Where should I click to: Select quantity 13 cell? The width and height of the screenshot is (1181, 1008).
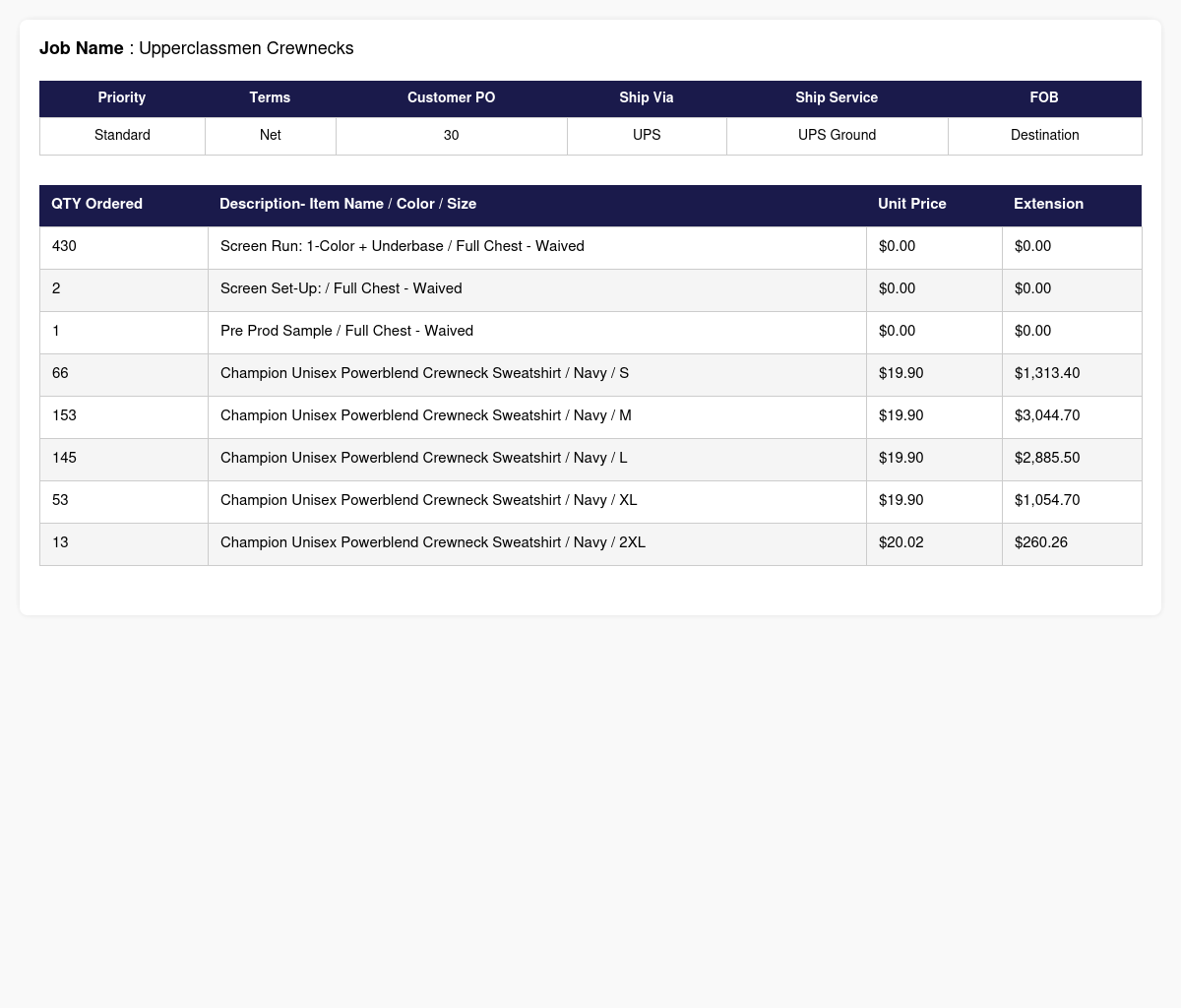coord(124,543)
